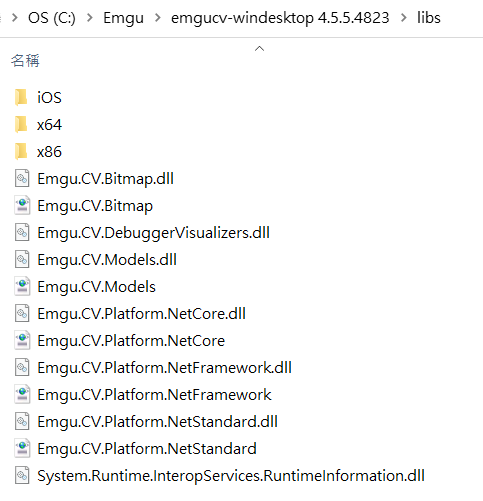Select the Emgu.CV.Platform.NetFramework.dll file name
The height and width of the screenshot is (501, 483).
click(x=164, y=367)
